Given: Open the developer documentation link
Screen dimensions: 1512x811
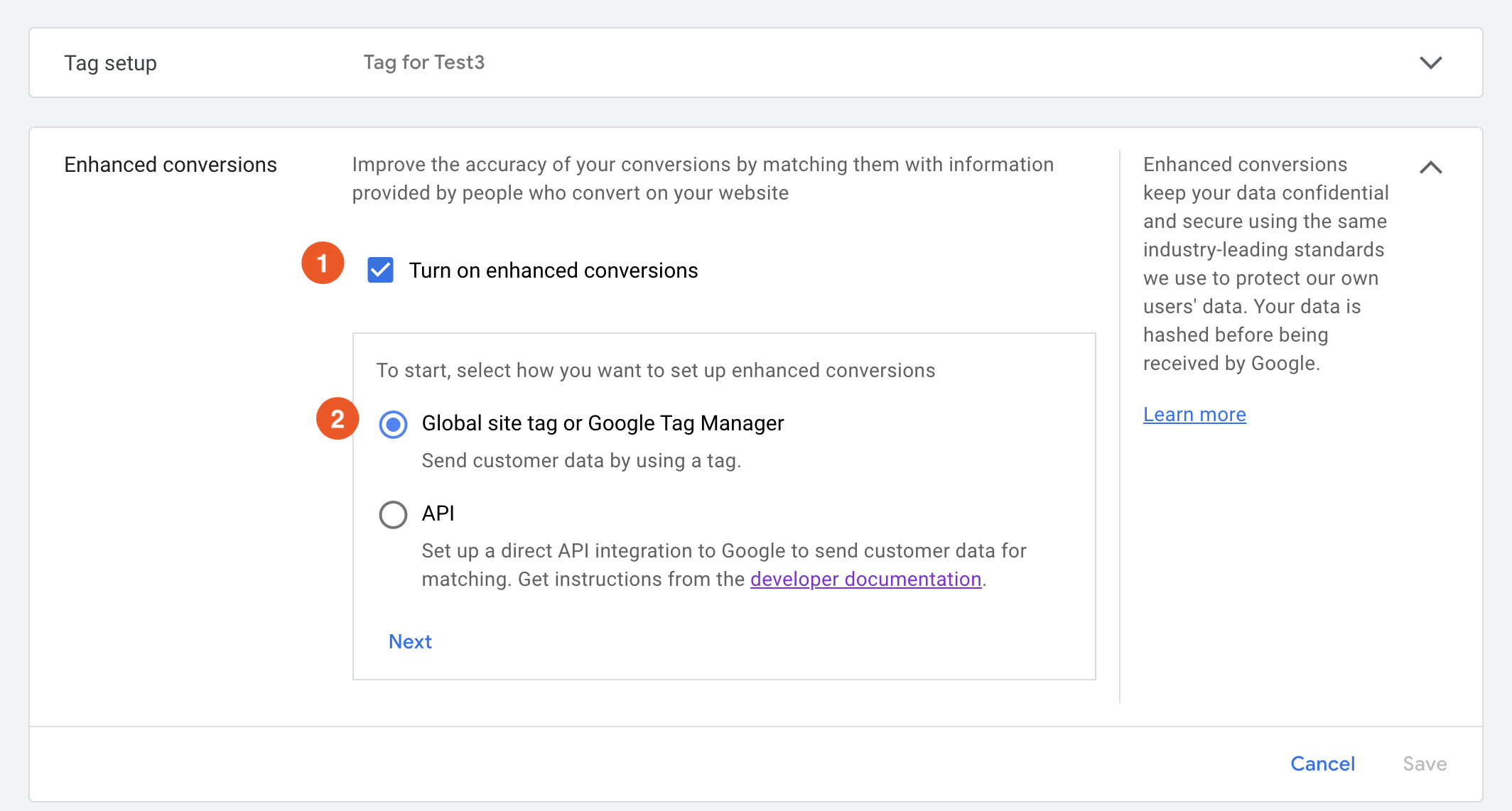Looking at the screenshot, I should click(865, 579).
